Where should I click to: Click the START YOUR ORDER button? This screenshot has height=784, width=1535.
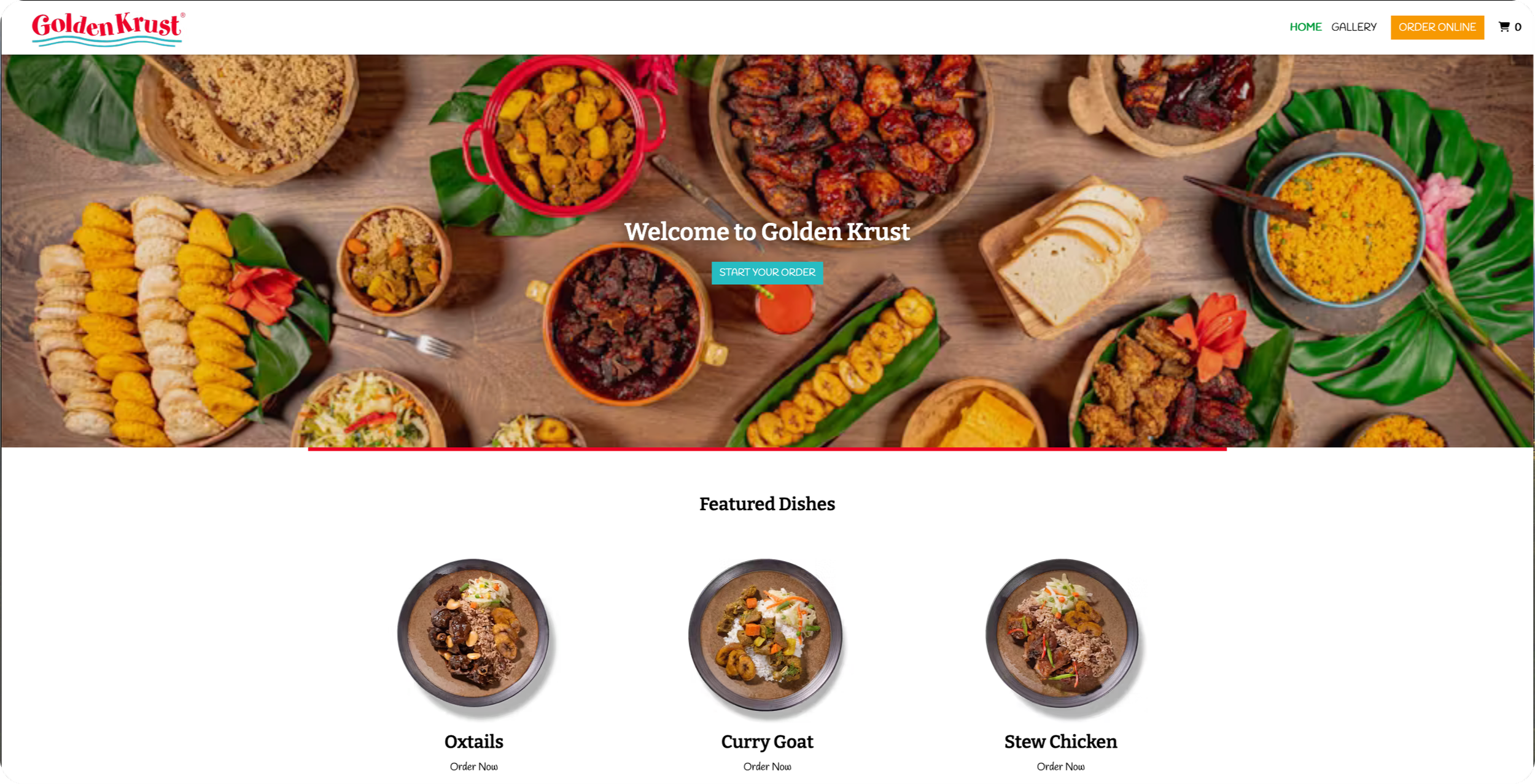767,273
